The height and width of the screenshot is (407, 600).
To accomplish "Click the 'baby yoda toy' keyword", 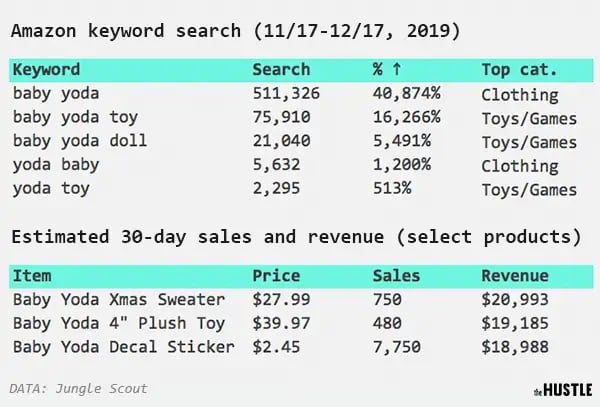I will tap(70, 118).
